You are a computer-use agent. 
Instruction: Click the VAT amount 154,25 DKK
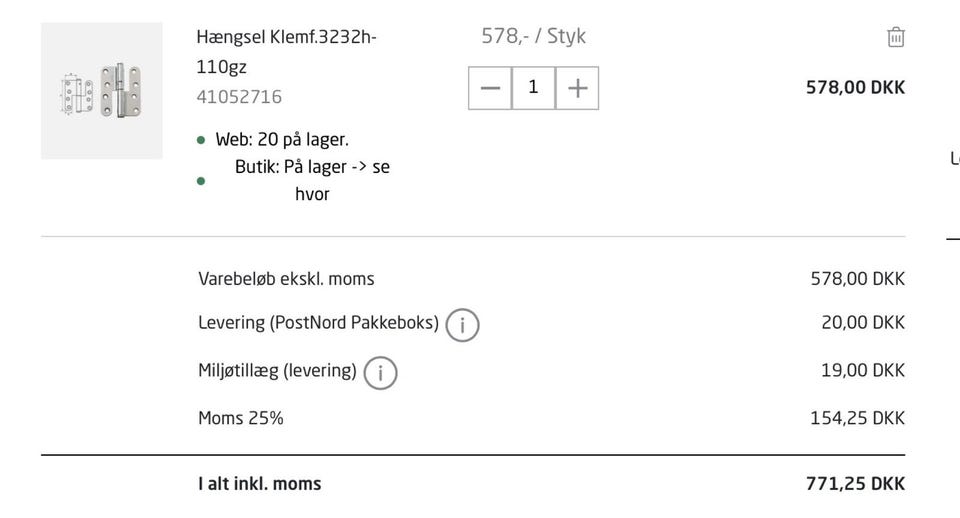point(857,418)
